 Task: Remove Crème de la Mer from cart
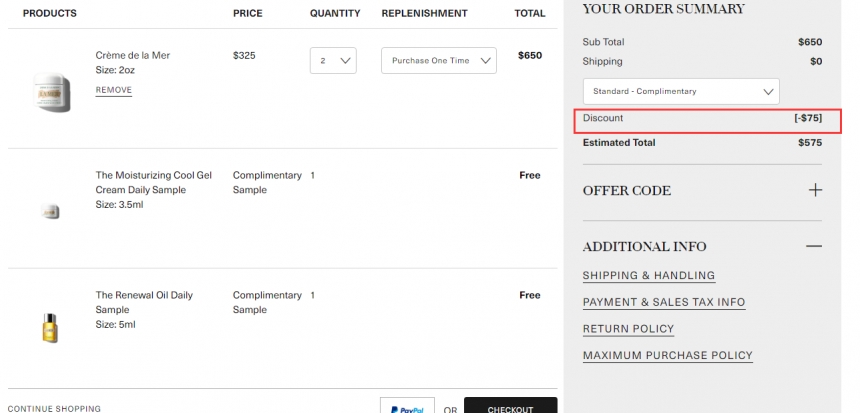(114, 90)
